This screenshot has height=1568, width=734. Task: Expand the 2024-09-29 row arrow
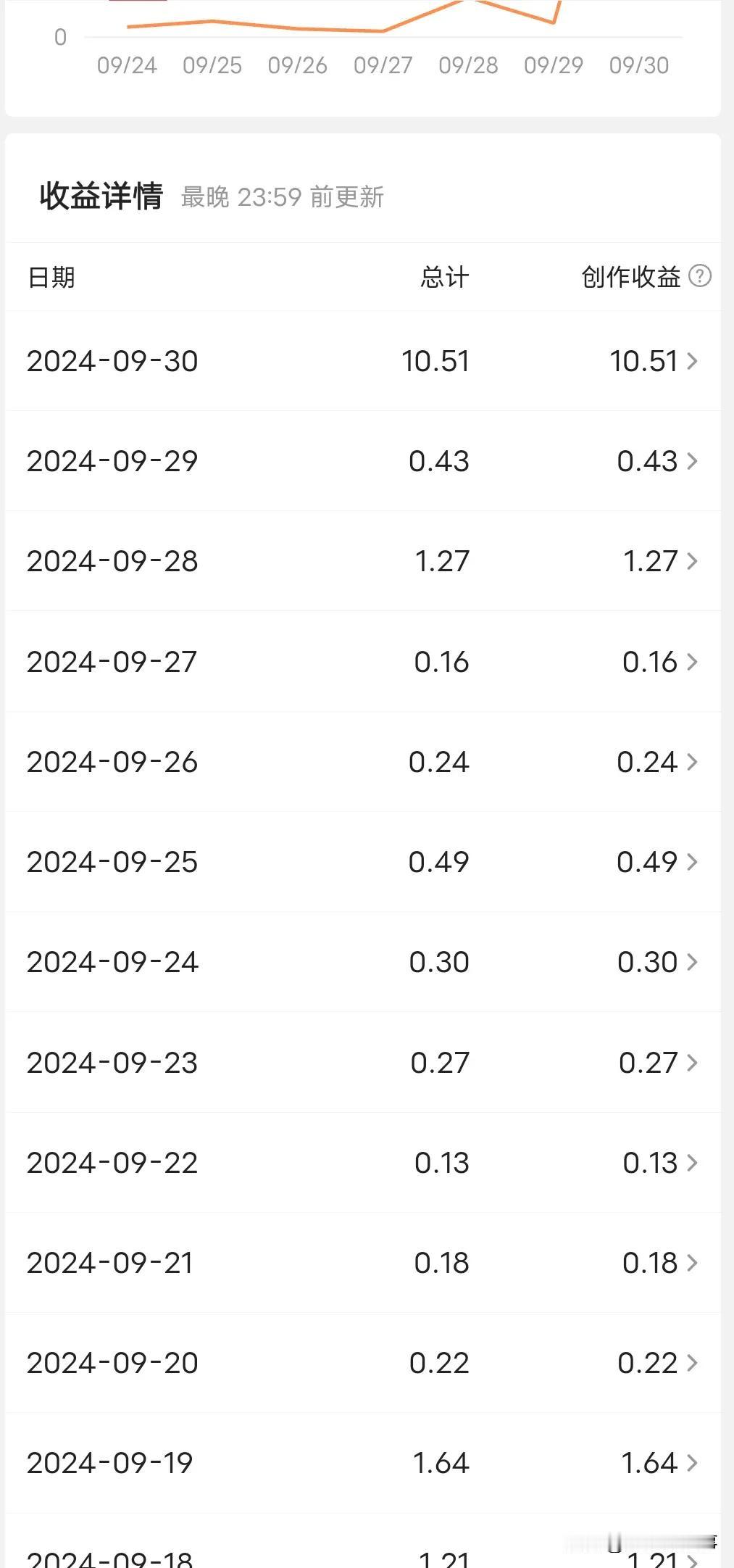692,461
